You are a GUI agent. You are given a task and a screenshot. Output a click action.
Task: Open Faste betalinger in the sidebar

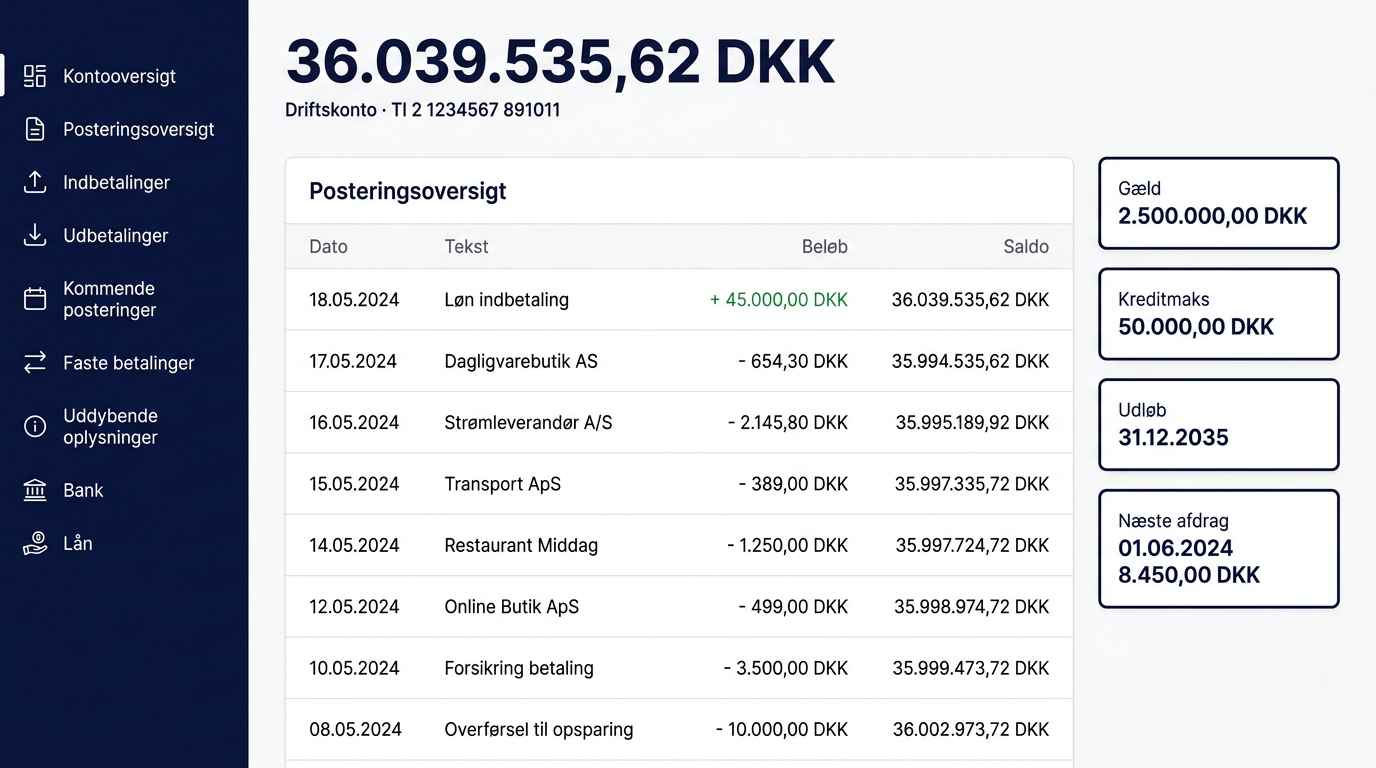pyautogui.click(x=128, y=363)
